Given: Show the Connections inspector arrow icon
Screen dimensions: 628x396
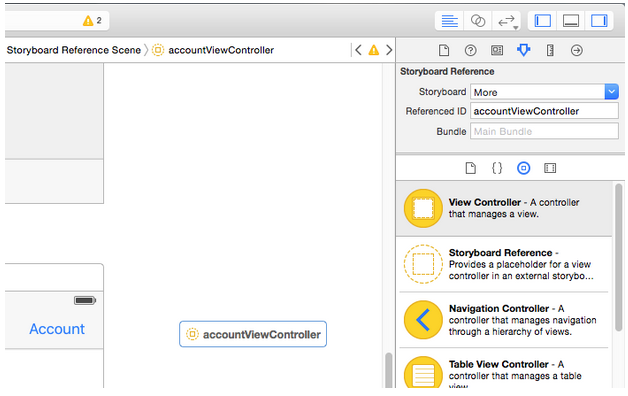Looking at the screenshot, I should 577,50.
